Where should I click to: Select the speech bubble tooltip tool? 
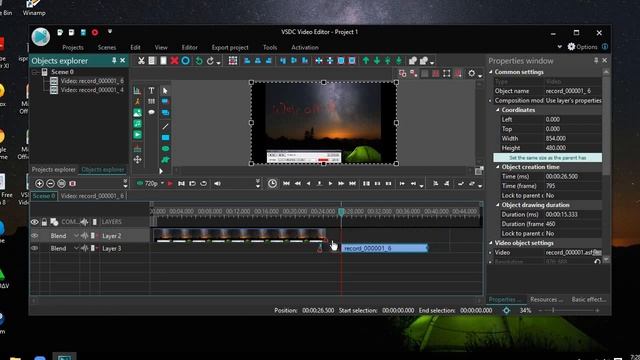tap(151, 112)
